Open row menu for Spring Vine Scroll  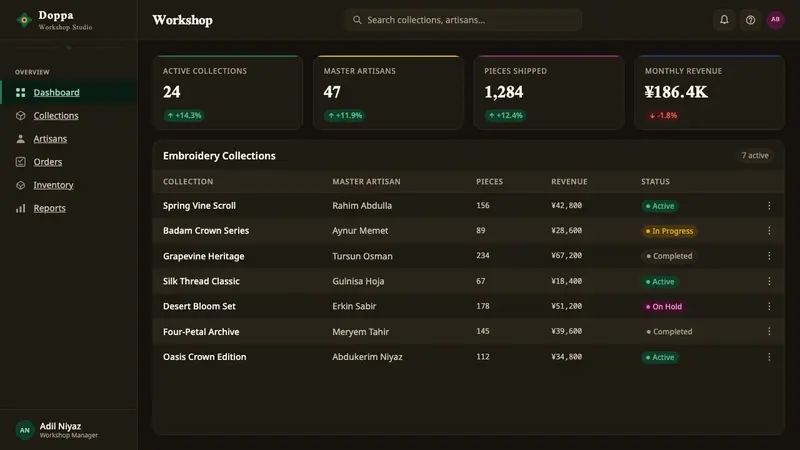769,206
